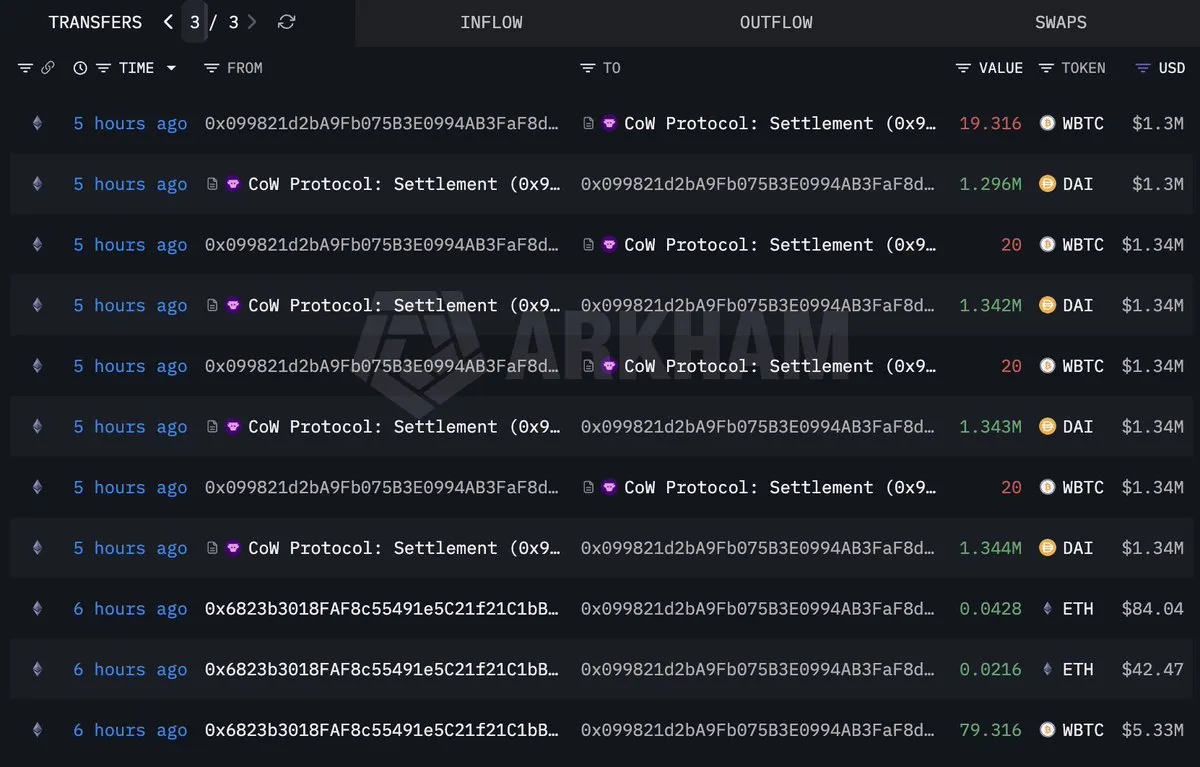Open the TO column filter
The width and height of the screenshot is (1200, 767).
587,68
